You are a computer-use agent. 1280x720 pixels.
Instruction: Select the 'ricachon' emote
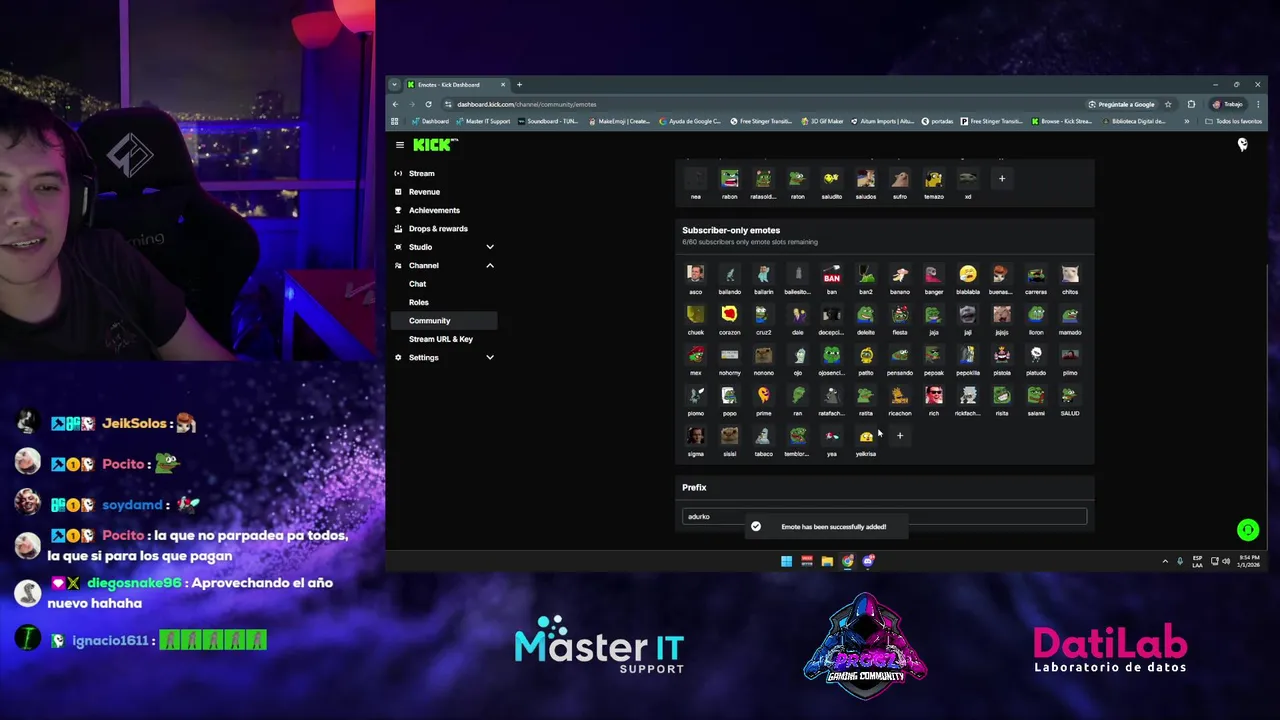click(899, 395)
